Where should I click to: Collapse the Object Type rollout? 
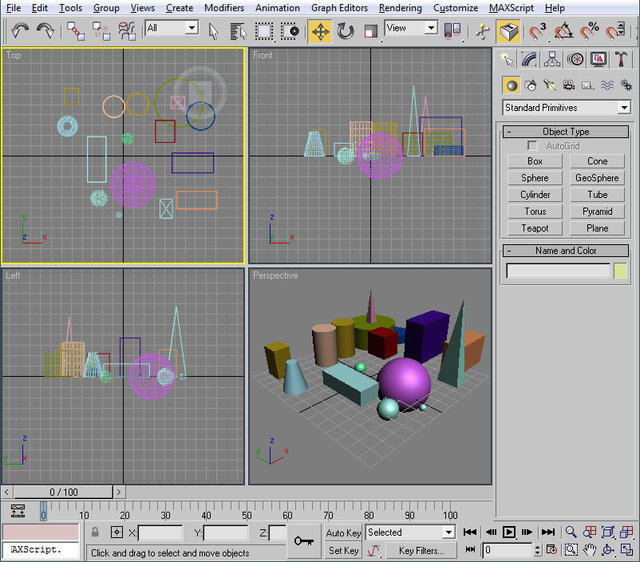(566, 132)
